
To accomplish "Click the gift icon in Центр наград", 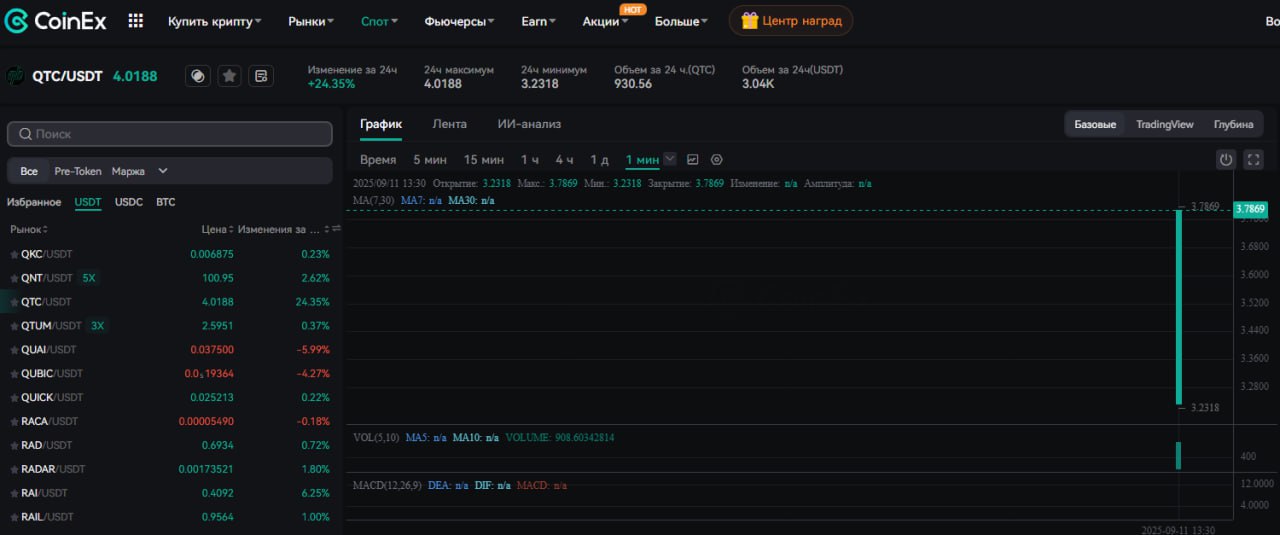I will (x=749, y=20).
